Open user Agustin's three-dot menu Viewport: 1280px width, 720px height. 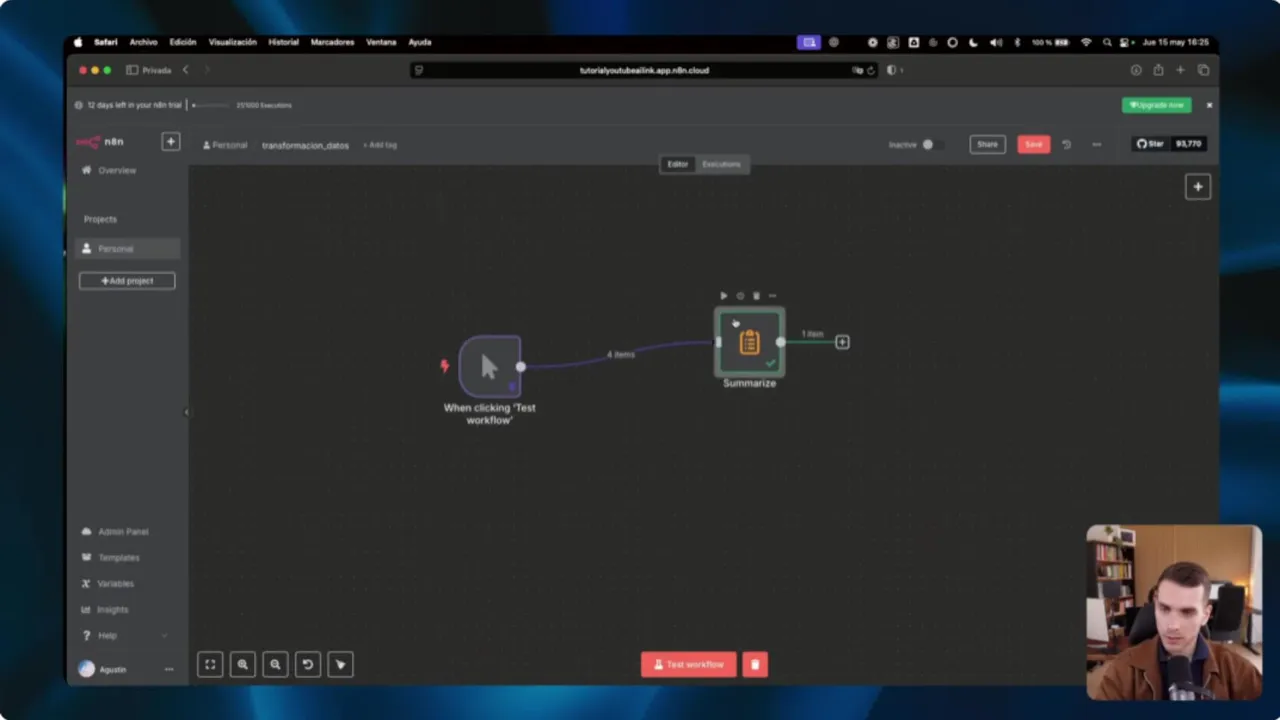pyautogui.click(x=169, y=669)
